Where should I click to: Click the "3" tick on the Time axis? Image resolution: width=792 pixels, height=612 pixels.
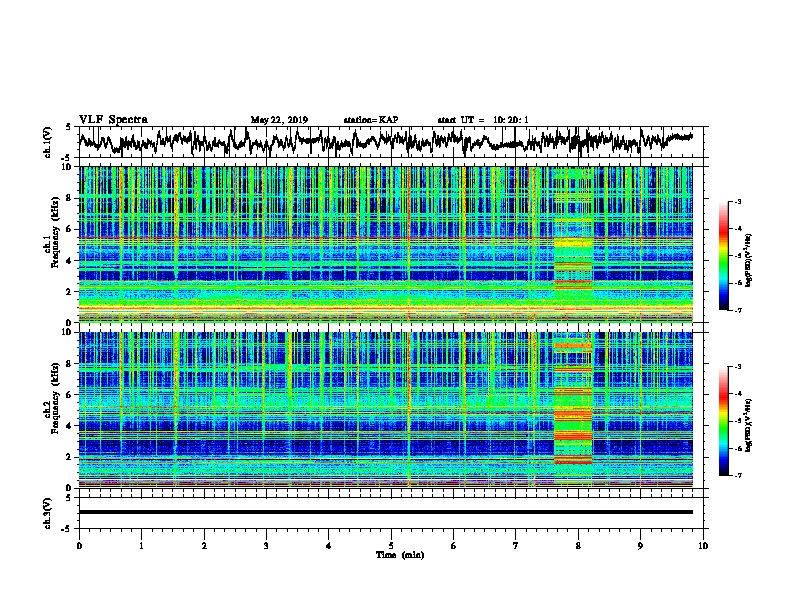266,546
